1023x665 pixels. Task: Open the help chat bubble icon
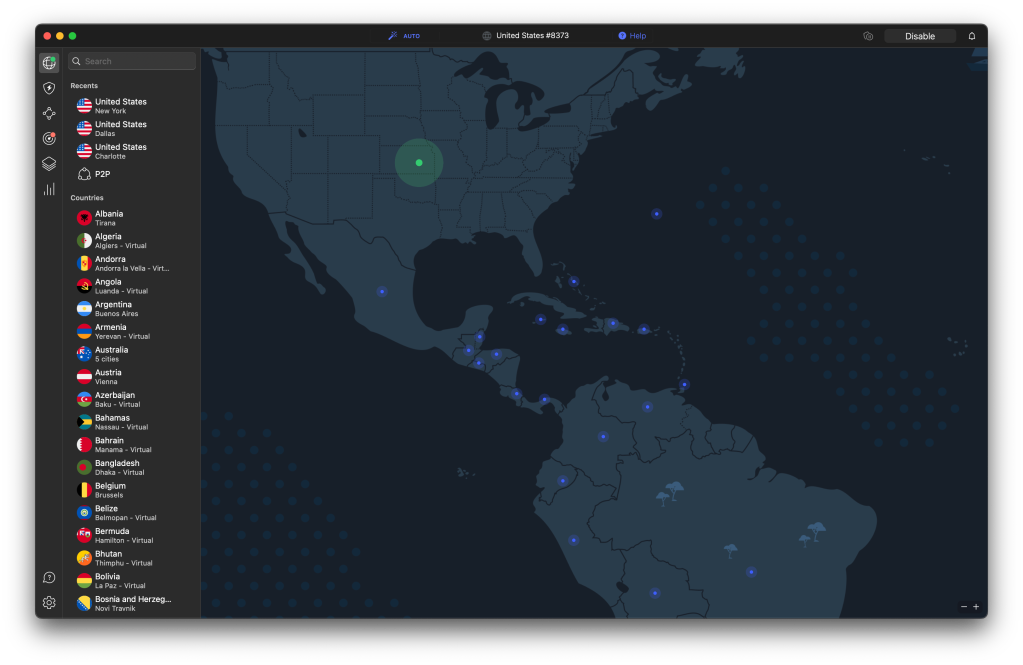49,578
